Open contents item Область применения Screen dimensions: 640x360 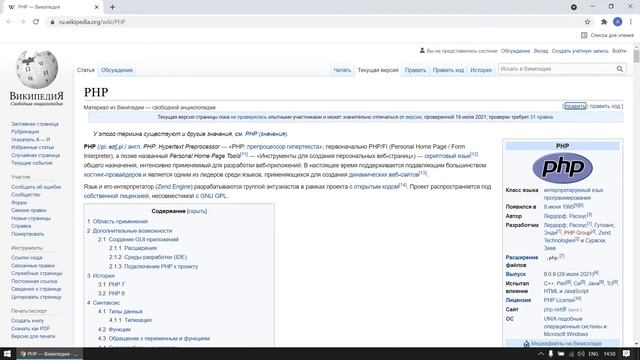120,221
